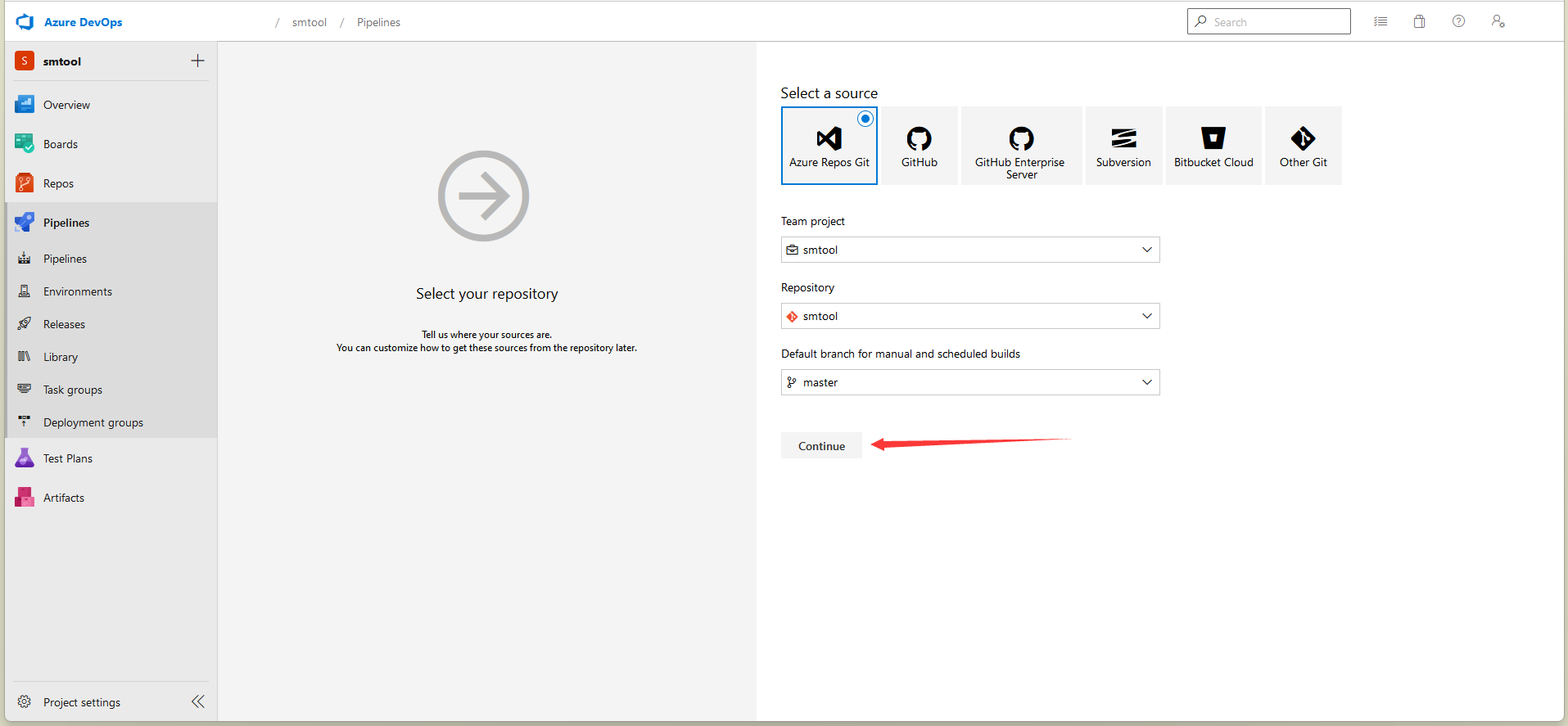Click the smtool breadcrumb link
The width and height of the screenshot is (1568, 726).
pyautogui.click(x=309, y=22)
